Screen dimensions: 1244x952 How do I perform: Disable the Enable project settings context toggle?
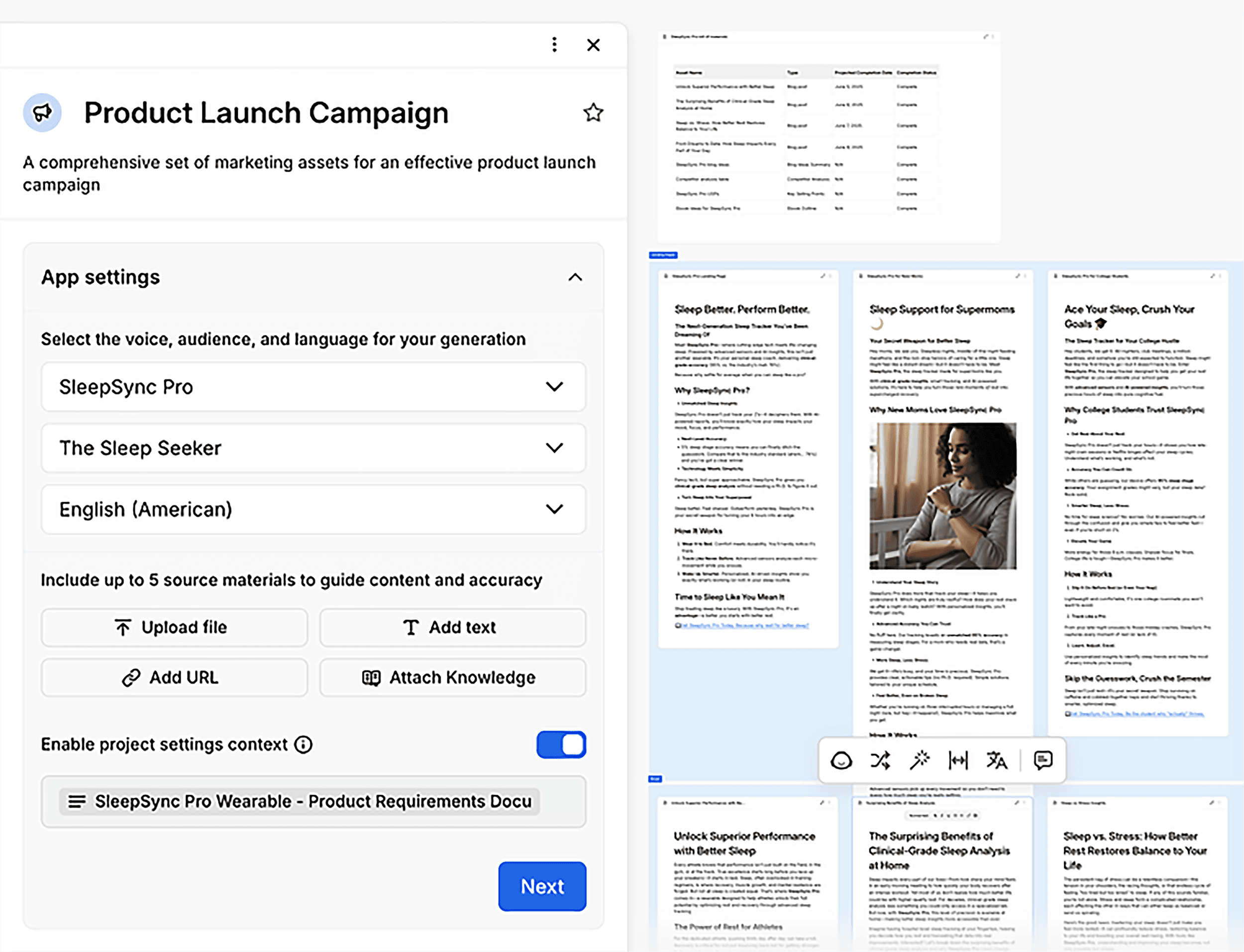[x=561, y=744]
